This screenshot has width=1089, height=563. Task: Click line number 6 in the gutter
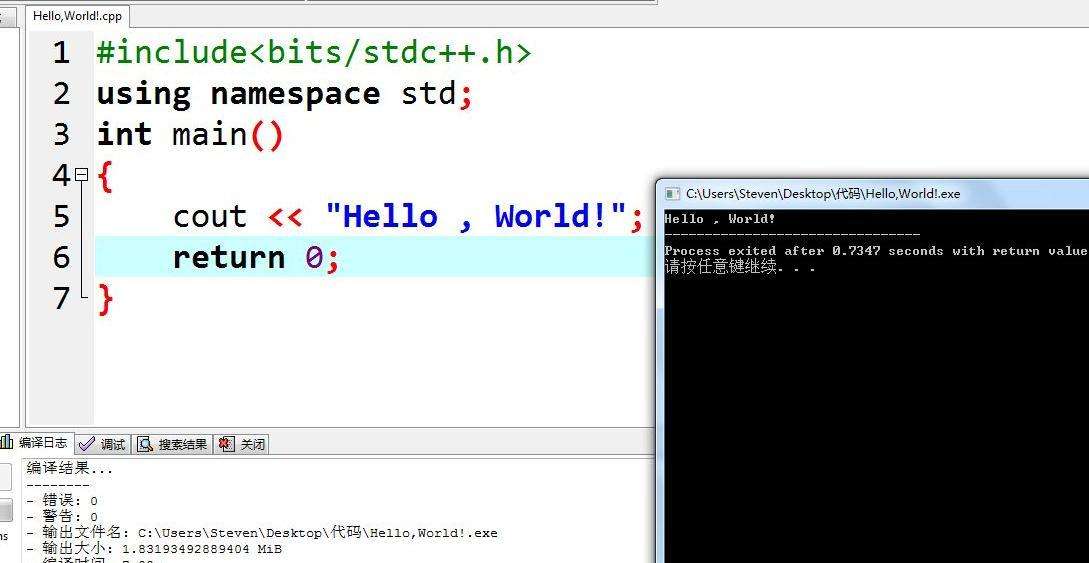[61, 257]
